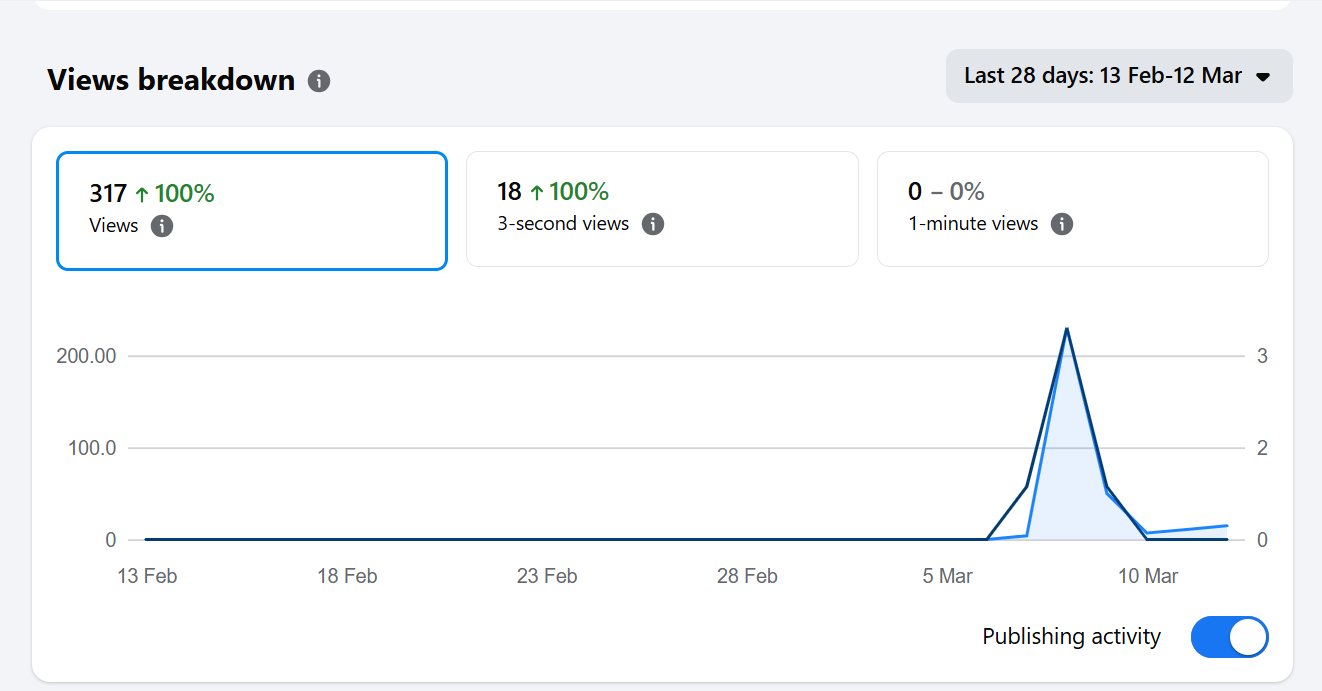Click the chart peak data point

(x=1067, y=329)
